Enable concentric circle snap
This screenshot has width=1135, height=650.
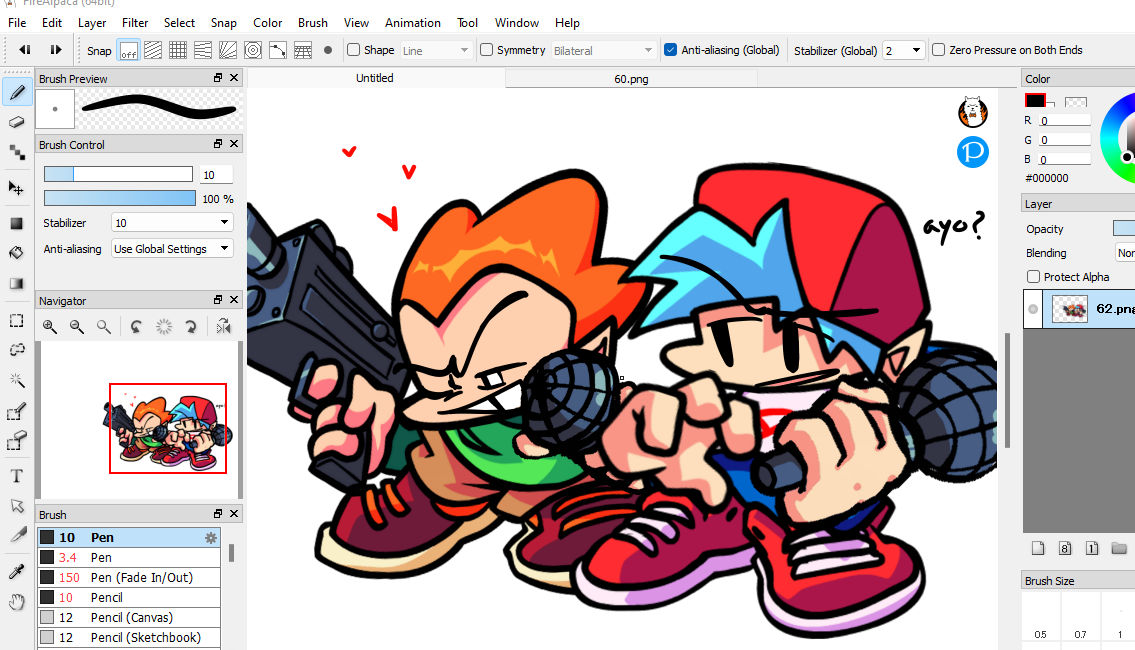click(x=253, y=50)
